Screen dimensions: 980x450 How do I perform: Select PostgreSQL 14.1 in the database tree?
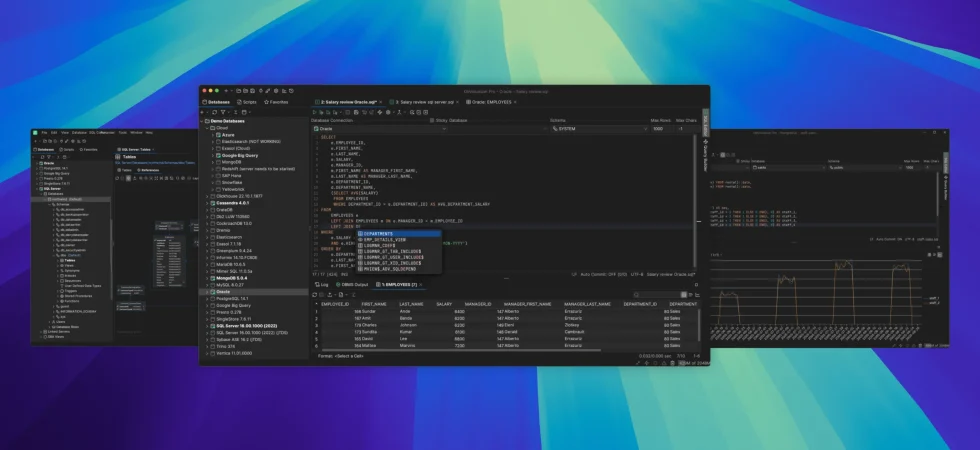click(x=232, y=299)
